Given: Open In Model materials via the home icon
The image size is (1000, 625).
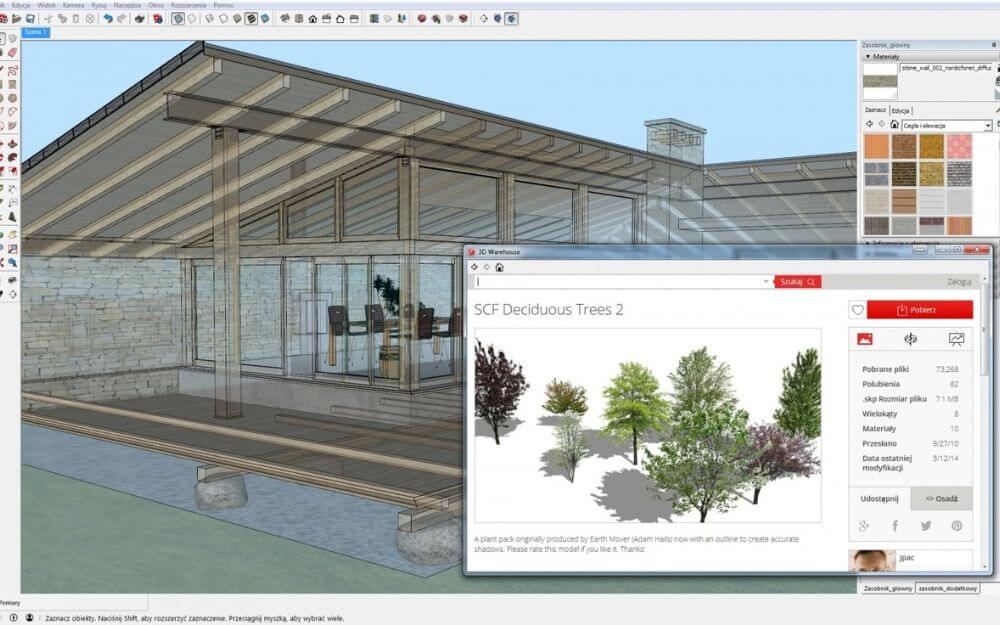Looking at the screenshot, I should point(894,124).
